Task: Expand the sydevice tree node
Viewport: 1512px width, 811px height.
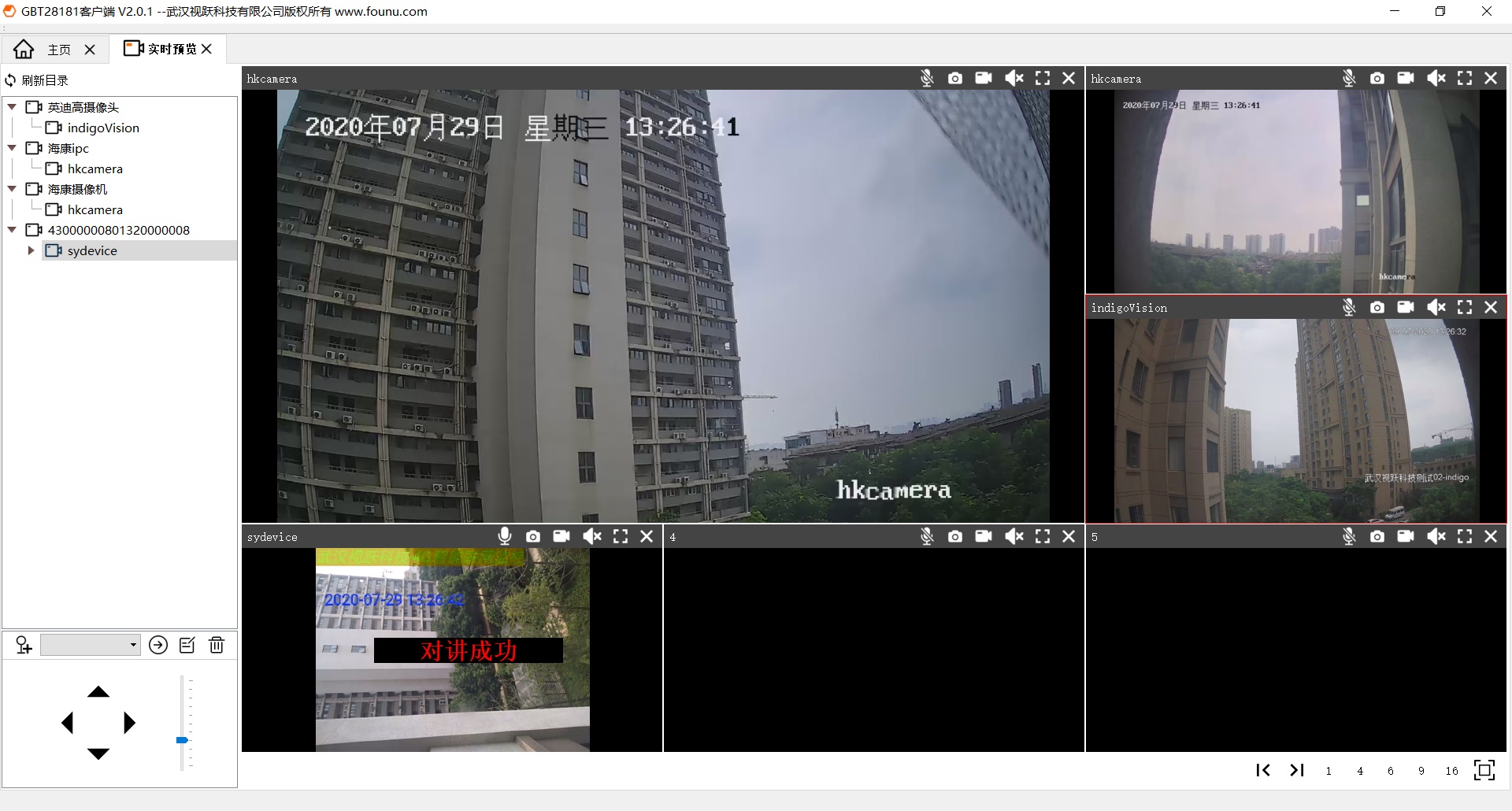Action: [x=31, y=250]
